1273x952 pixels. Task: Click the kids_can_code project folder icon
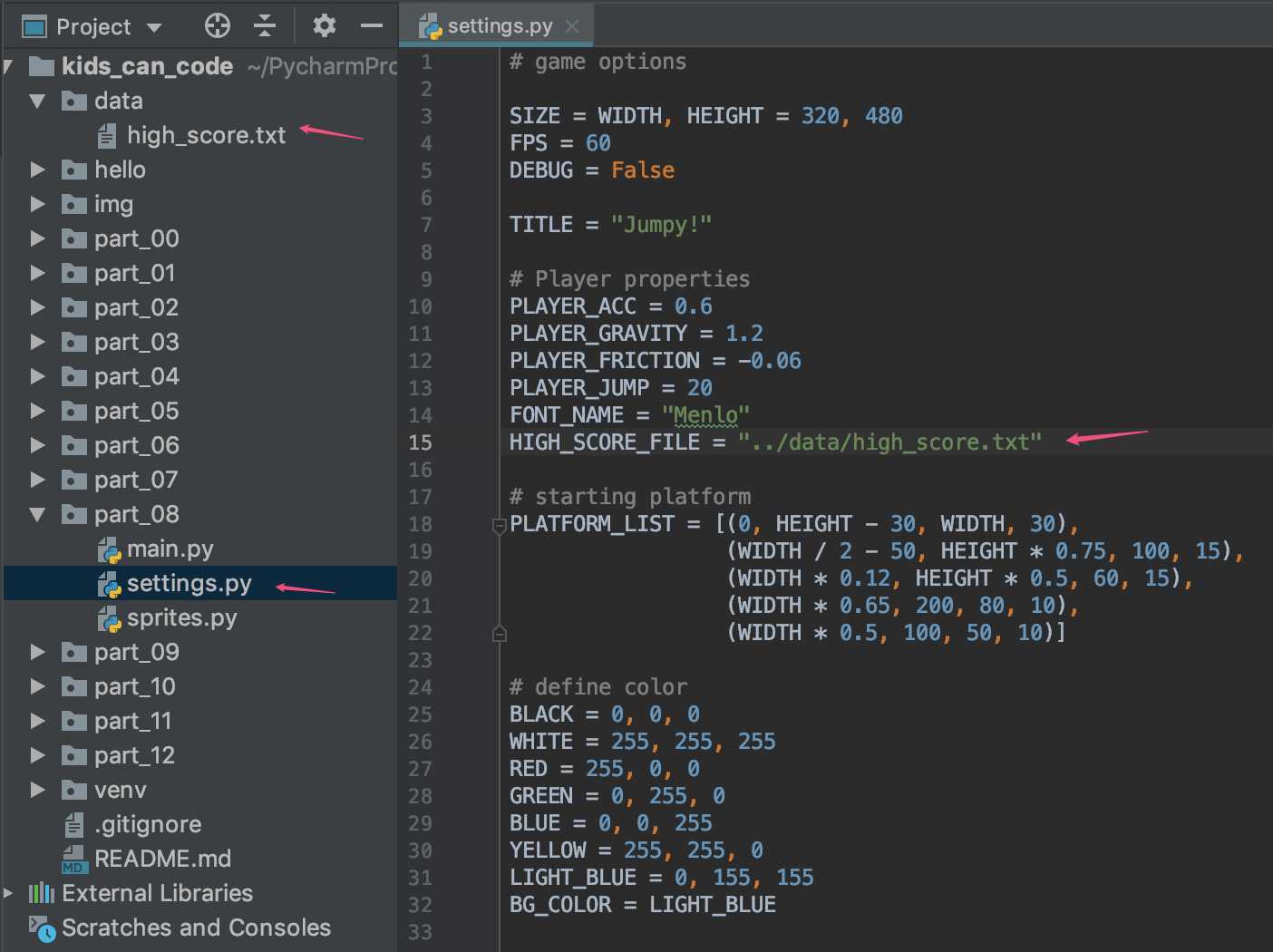pyautogui.click(x=42, y=66)
